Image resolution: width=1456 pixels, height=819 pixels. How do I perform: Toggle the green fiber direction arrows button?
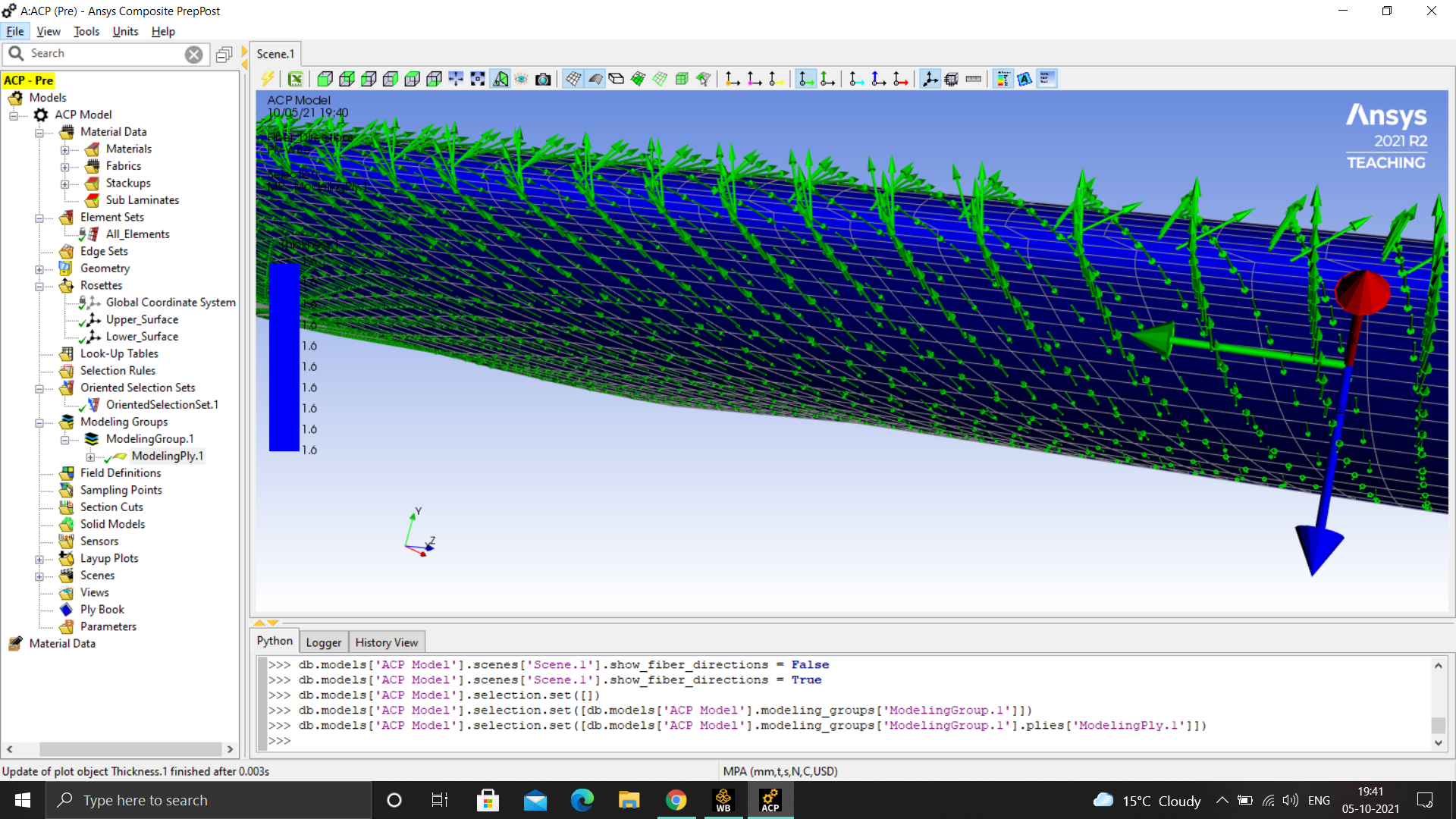coord(805,79)
